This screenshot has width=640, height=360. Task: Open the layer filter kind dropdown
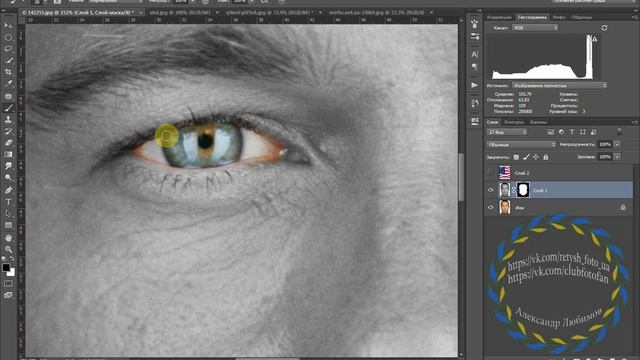507,132
